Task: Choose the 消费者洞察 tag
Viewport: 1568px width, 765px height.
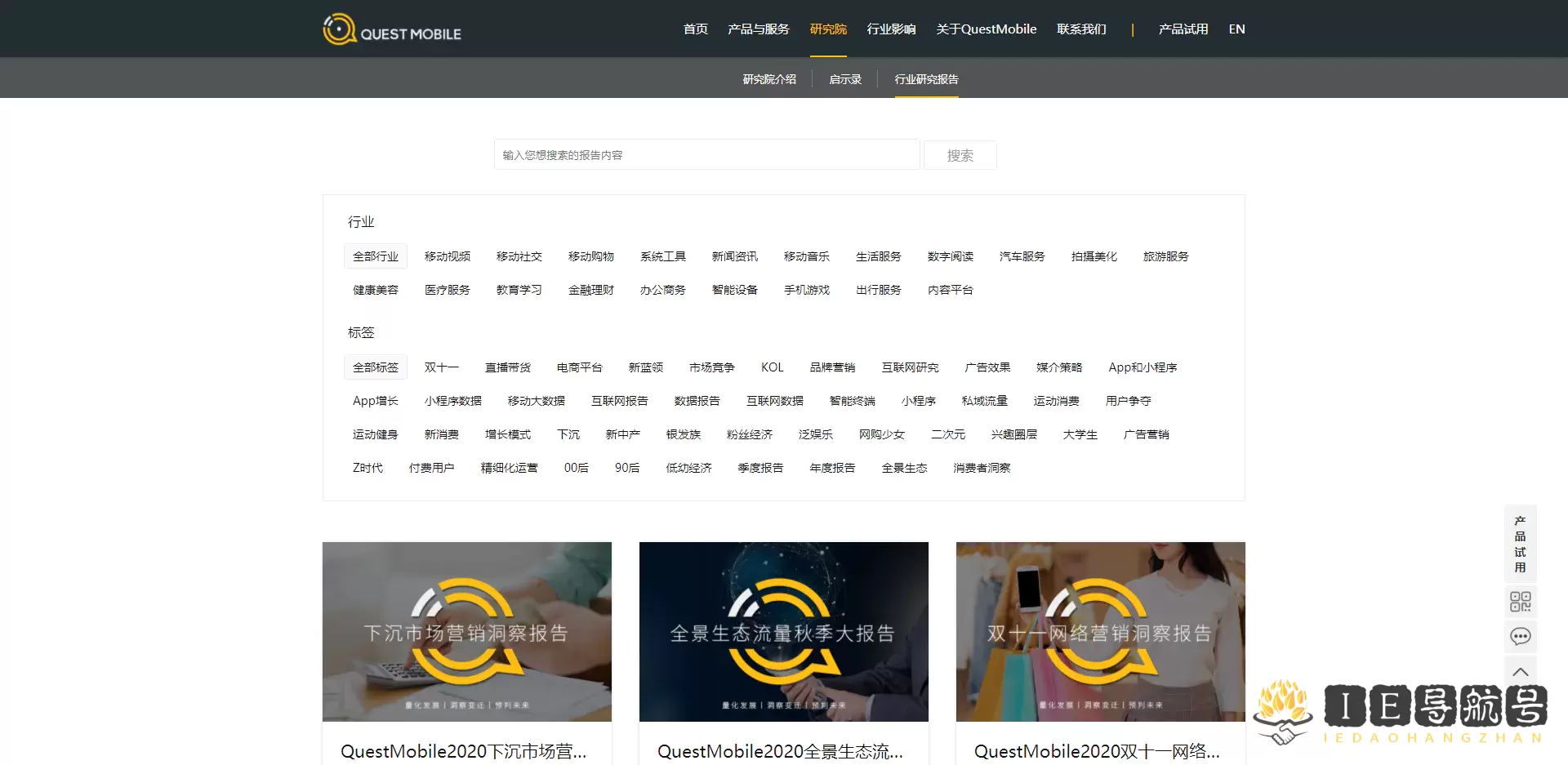Action: pyautogui.click(x=982, y=468)
